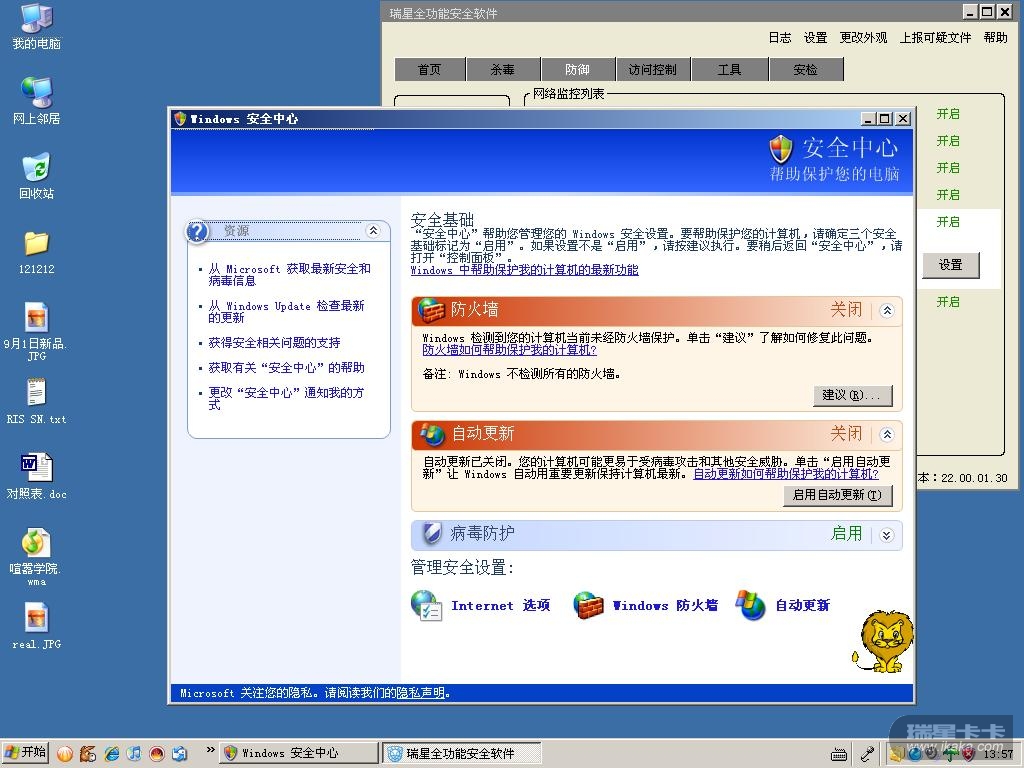This screenshot has width=1024, height=768.
Task: Click the 病毒防护 shield icon
Action: [432, 534]
